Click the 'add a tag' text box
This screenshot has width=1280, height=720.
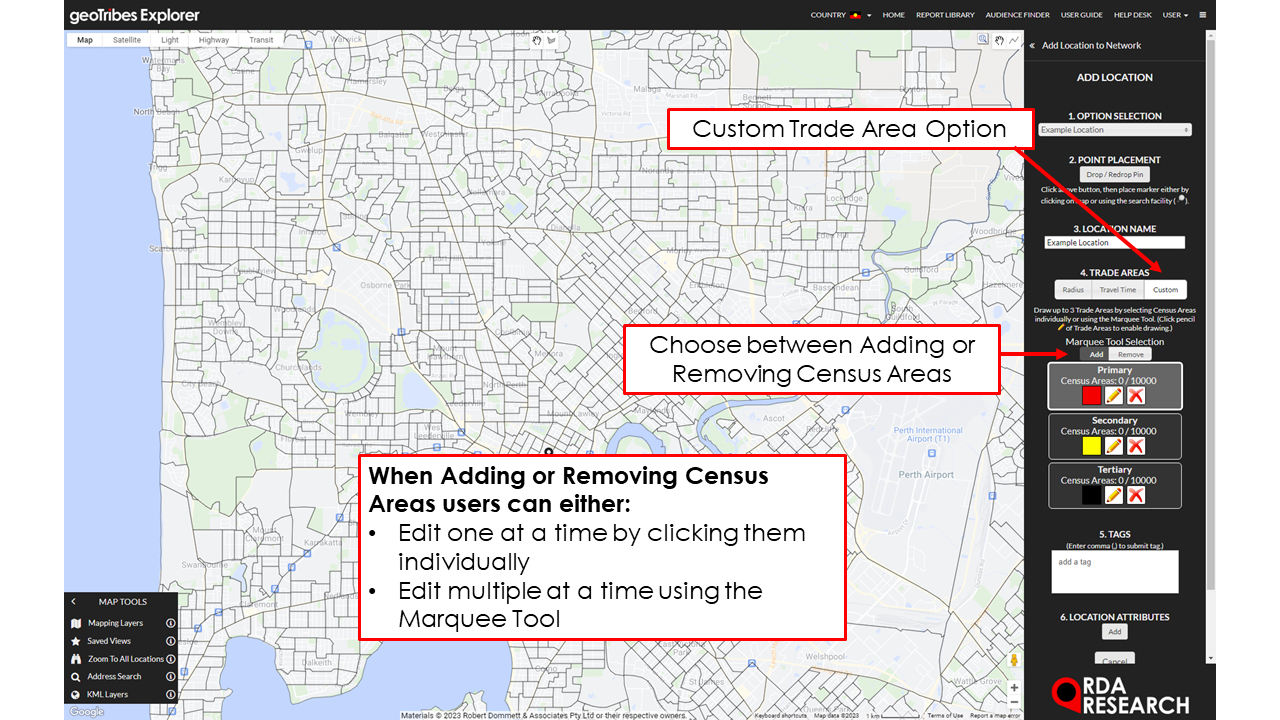pyautogui.click(x=1115, y=571)
